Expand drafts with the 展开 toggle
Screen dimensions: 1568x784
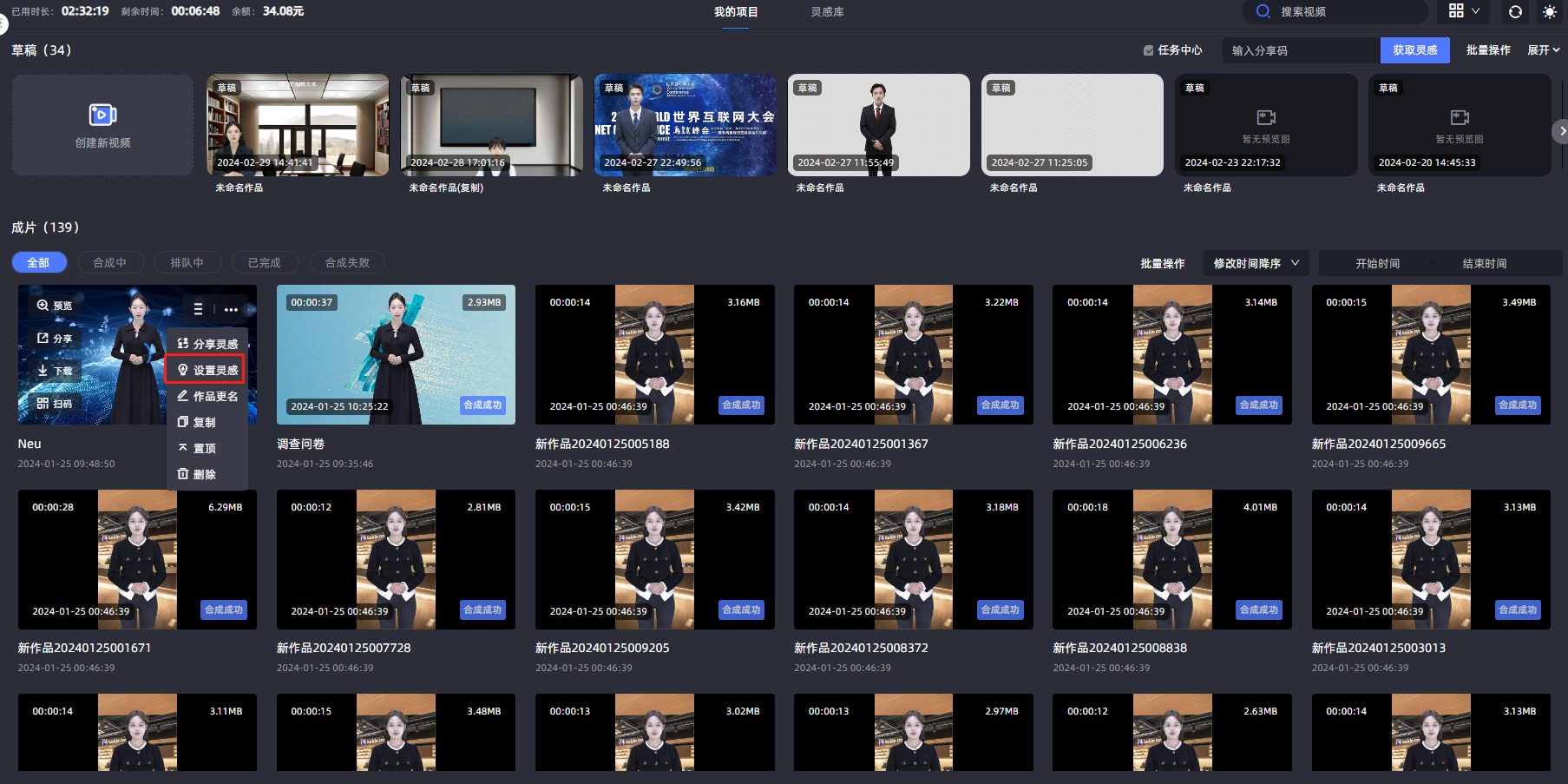(x=1544, y=50)
